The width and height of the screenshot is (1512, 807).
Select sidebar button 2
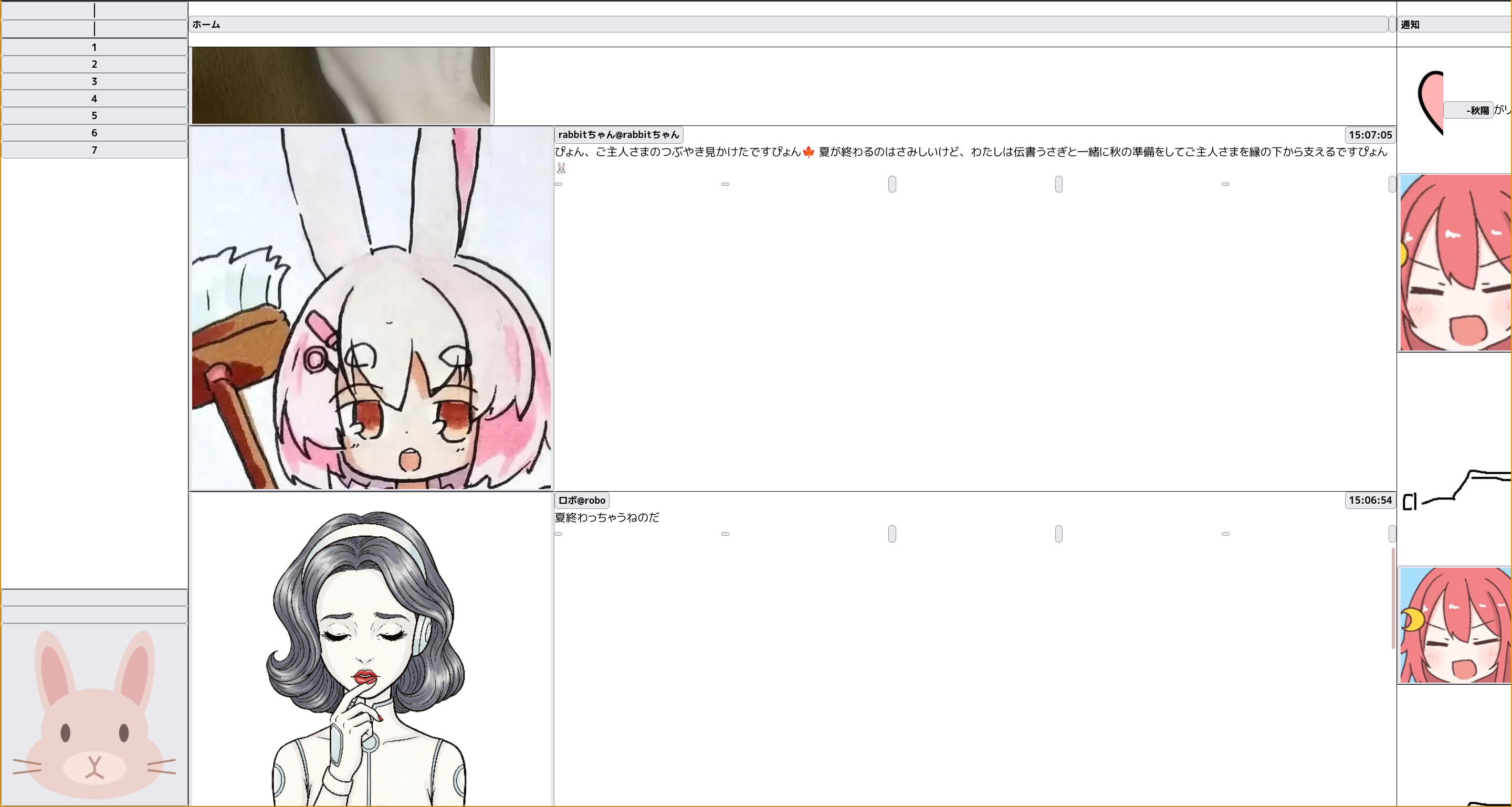coord(94,65)
